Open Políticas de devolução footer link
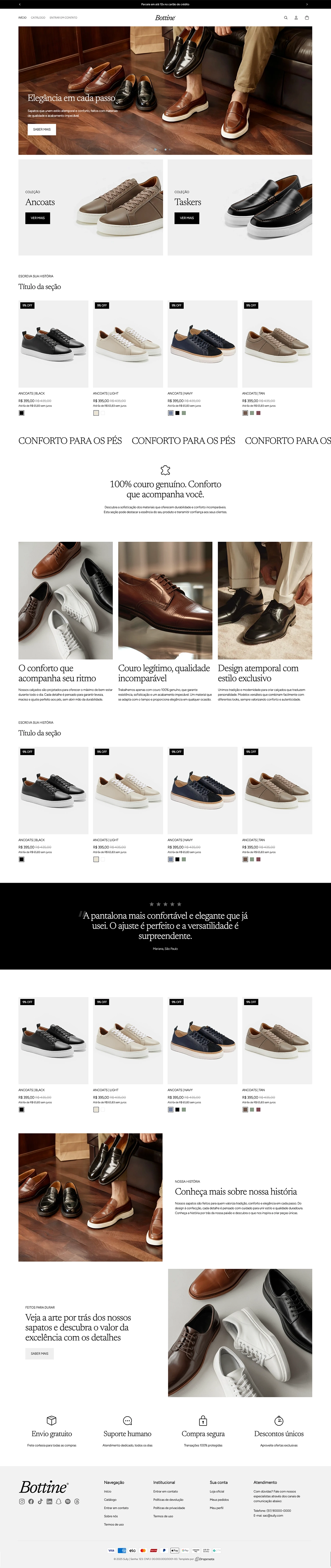The image size is (331, 1568). click(x=168, y=1500)
